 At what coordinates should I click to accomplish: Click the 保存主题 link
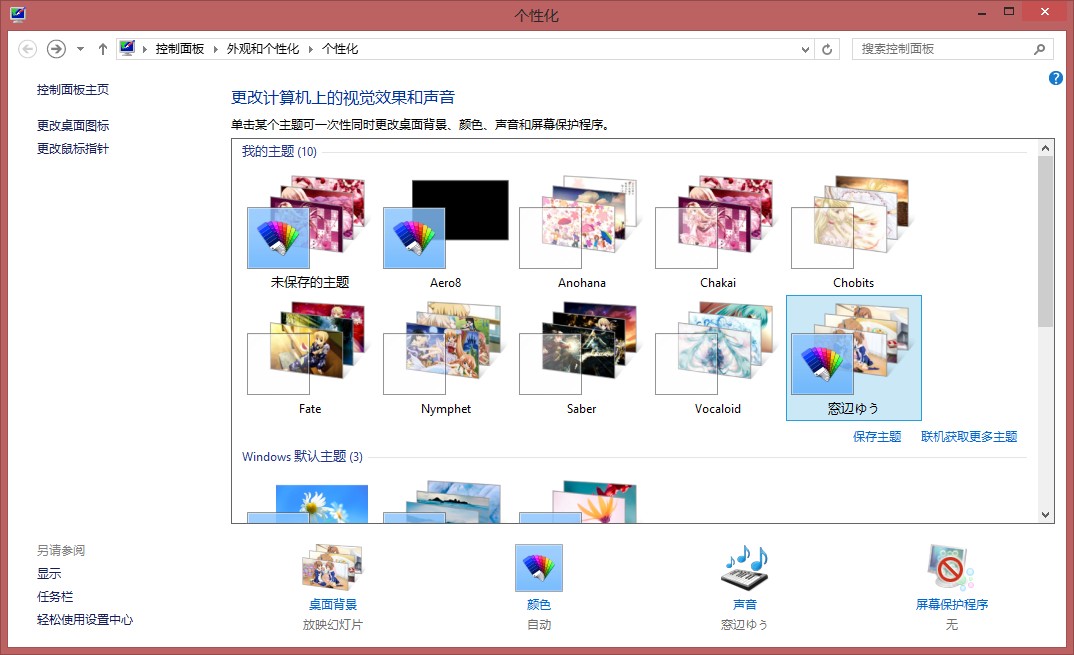point(877,437)
